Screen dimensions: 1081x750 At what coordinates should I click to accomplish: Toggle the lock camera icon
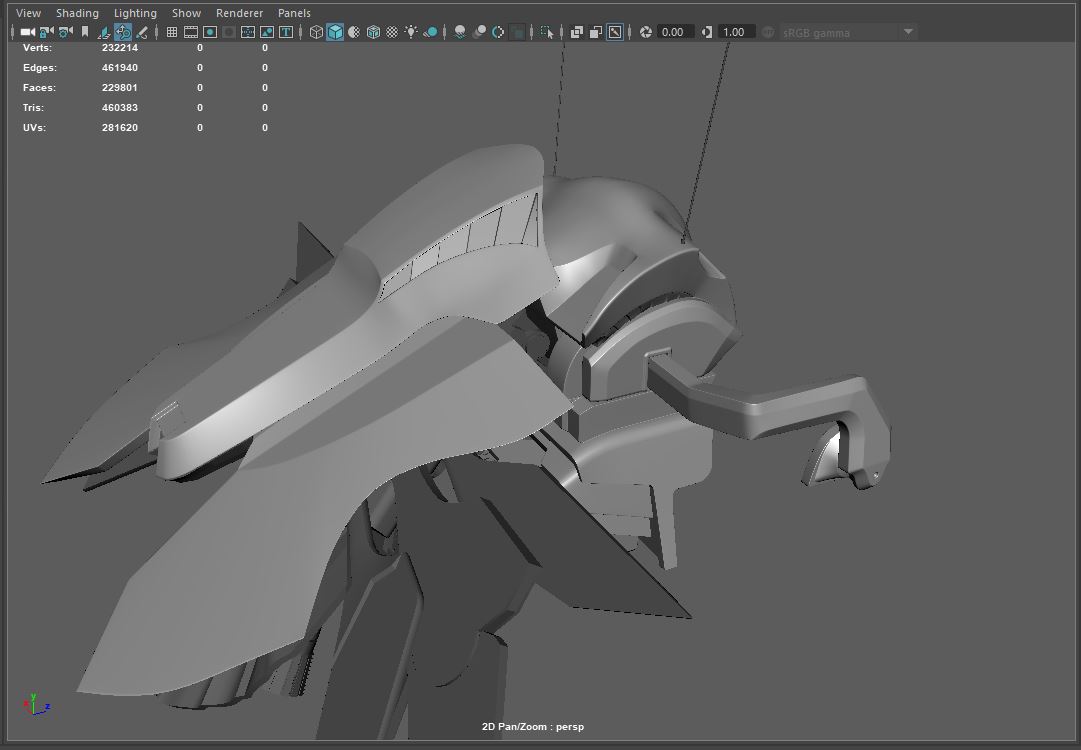(x=46, y=32)
